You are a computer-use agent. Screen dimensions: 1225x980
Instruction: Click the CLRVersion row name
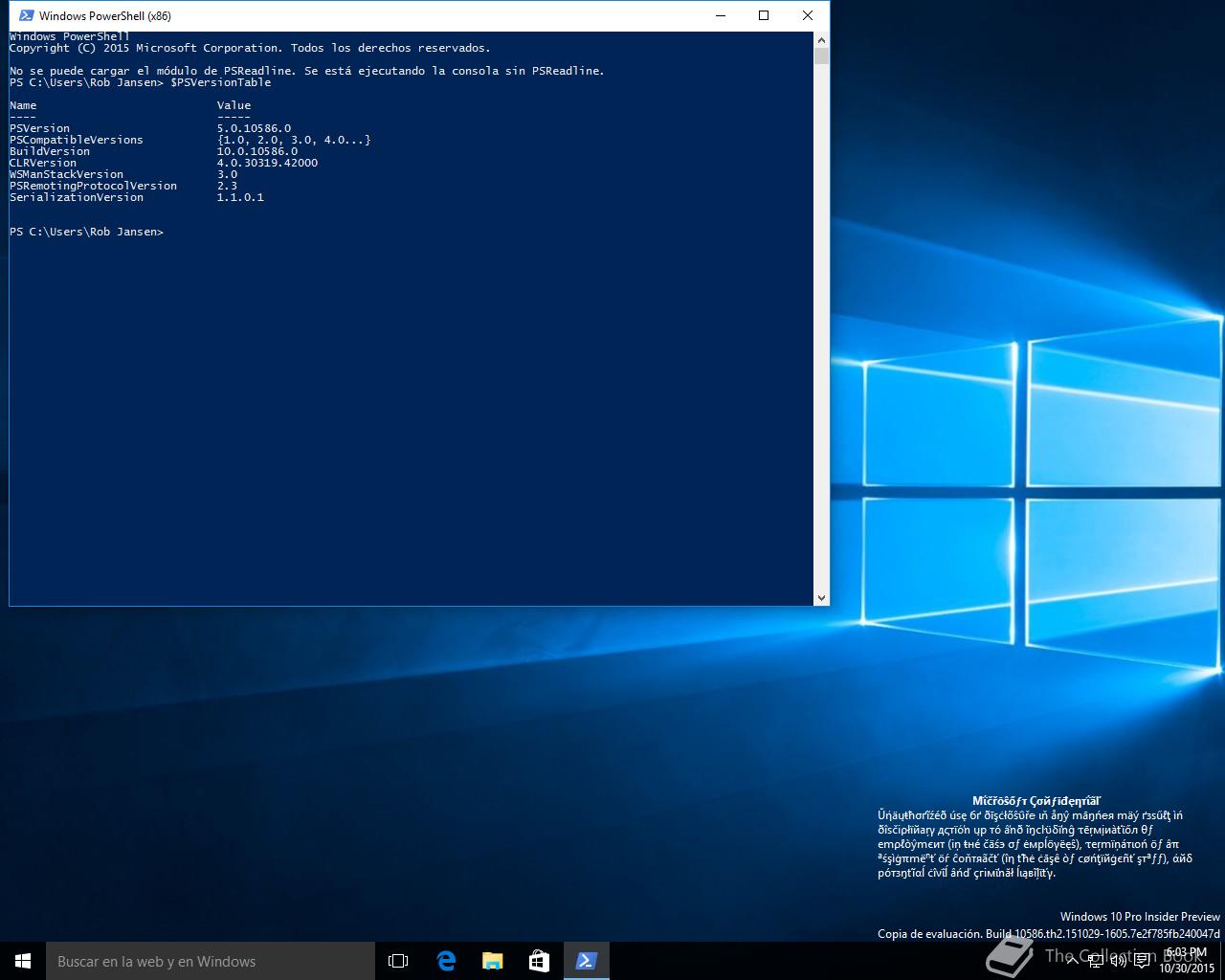click(43, 163)
